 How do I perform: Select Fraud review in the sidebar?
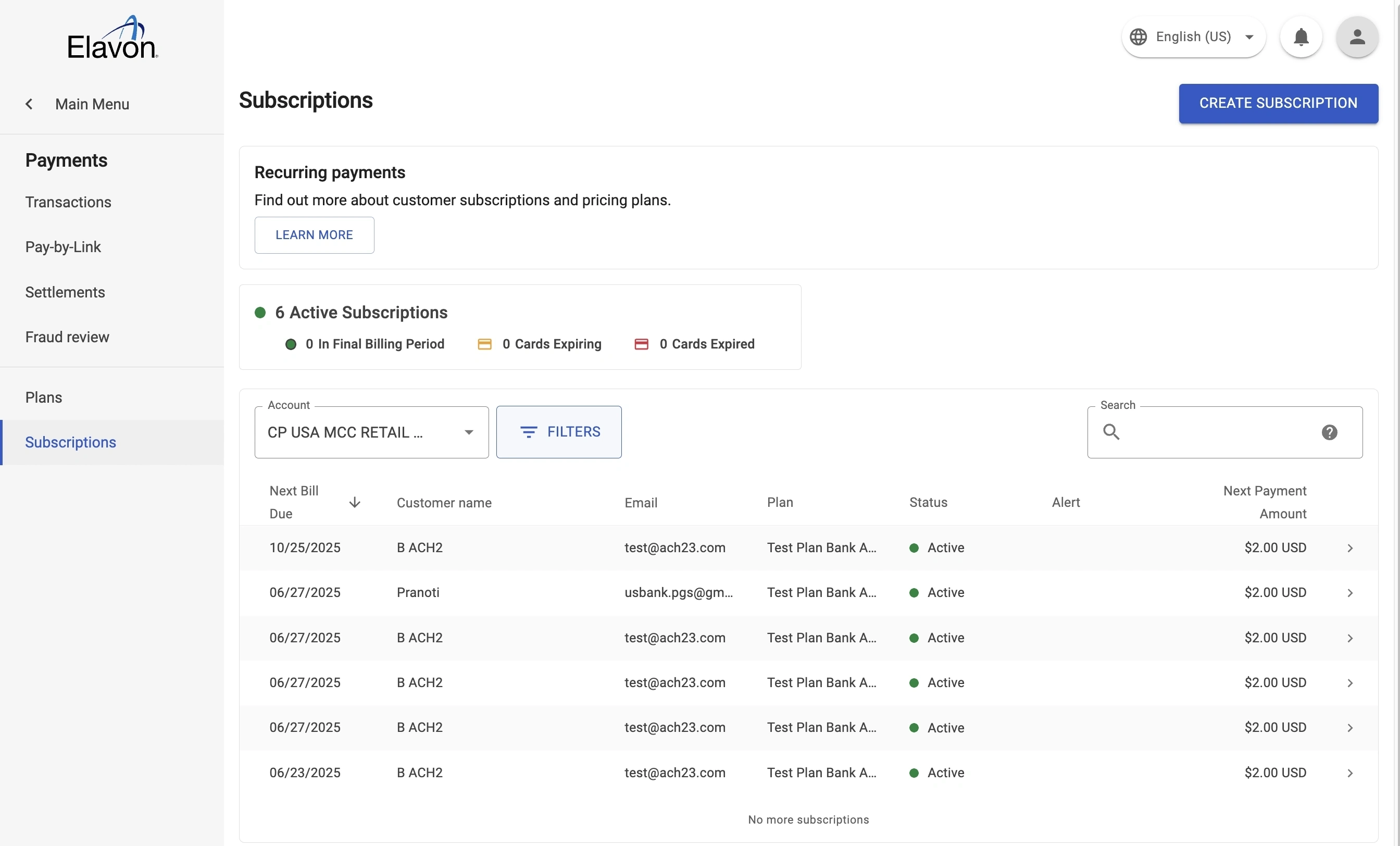pos(67,337)
